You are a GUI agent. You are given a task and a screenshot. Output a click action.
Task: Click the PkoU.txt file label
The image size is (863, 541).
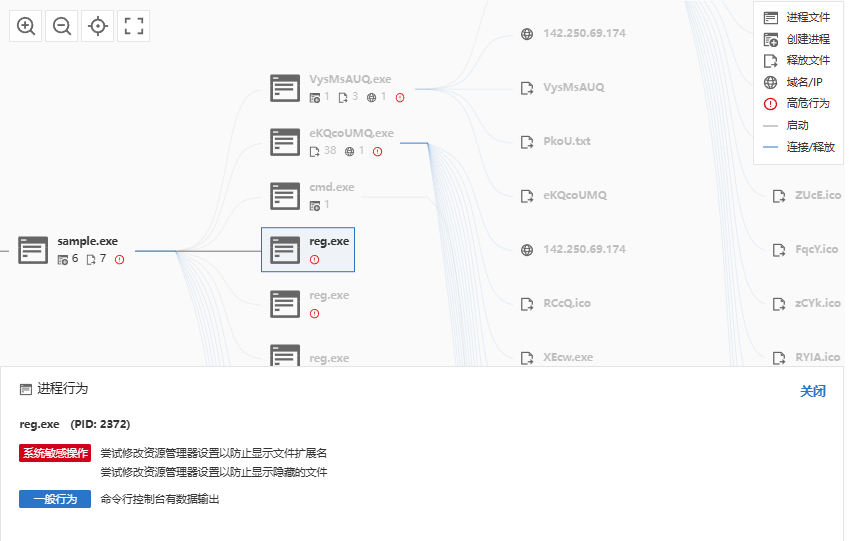[x=566, y=141]
